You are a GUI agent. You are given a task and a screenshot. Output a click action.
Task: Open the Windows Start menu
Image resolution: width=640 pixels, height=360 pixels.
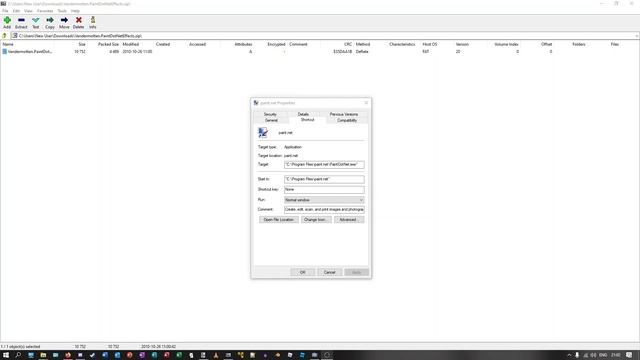6,355
